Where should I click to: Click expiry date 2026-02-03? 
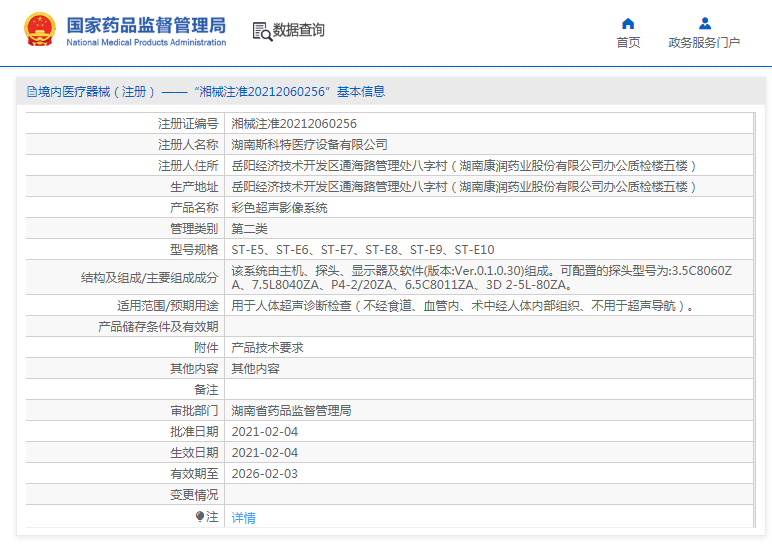[265, 474]
